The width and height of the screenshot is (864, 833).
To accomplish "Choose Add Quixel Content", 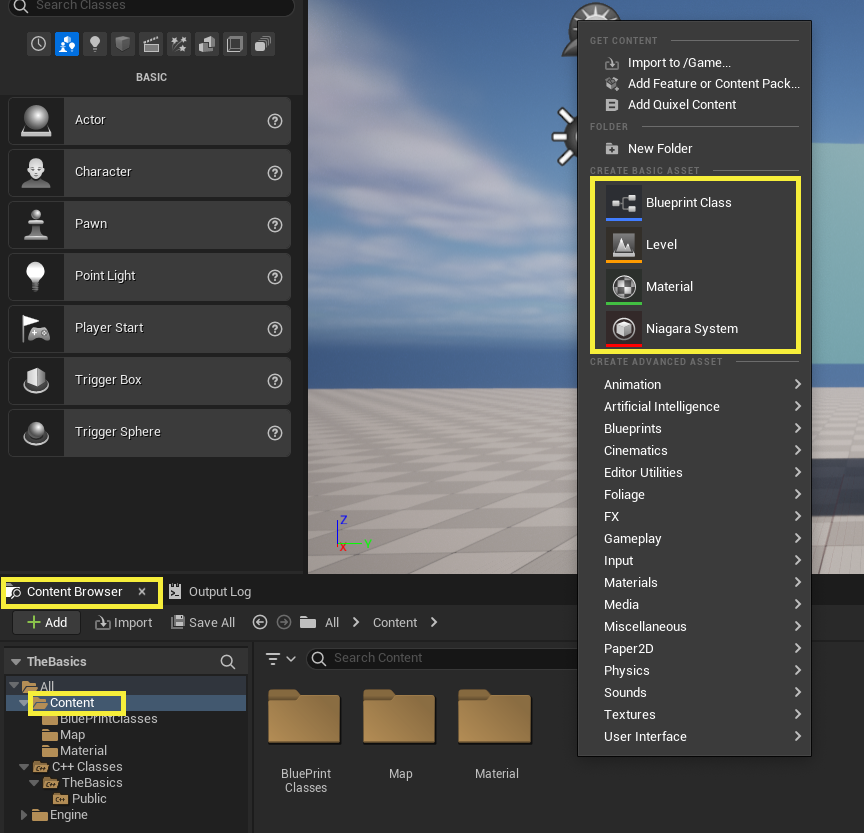I will [694, 105].
